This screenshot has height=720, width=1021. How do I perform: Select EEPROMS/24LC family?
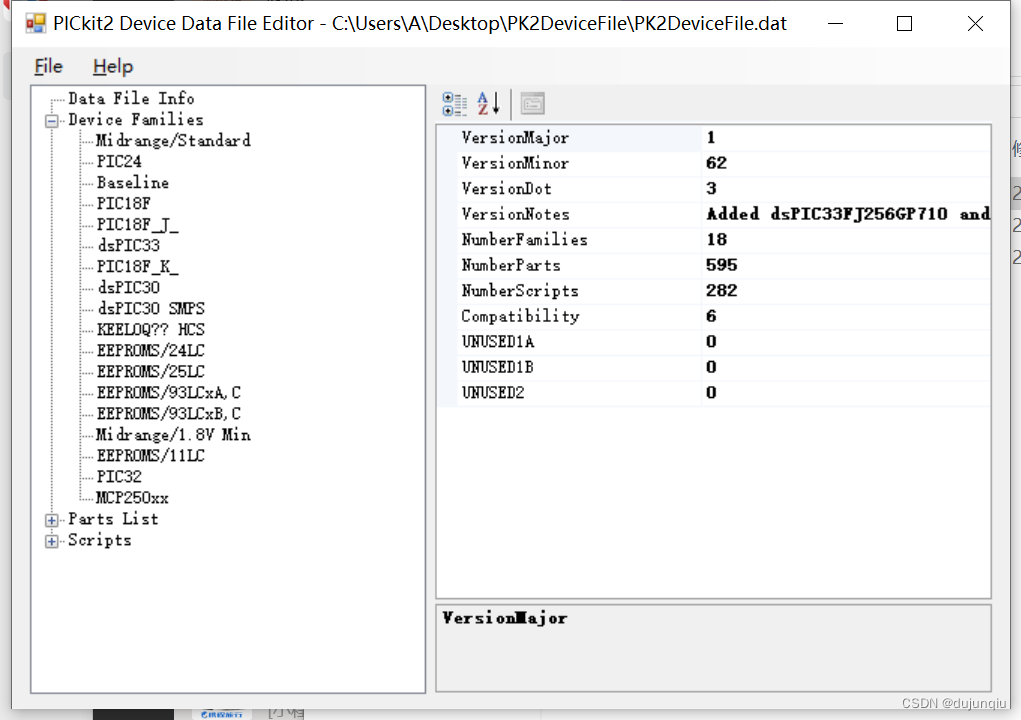click(151, 350)
